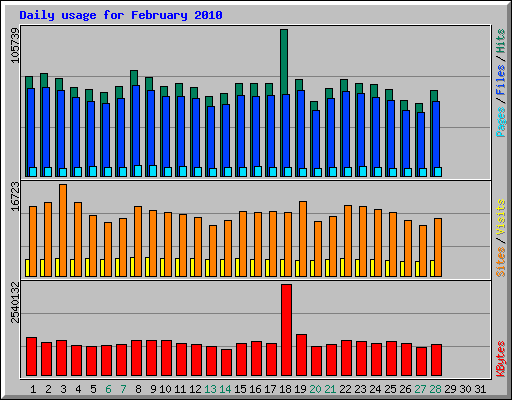Screen dimensions: 512x400
Task: Click day label 3 on x-axis
Action: click(x=63, y=389)
